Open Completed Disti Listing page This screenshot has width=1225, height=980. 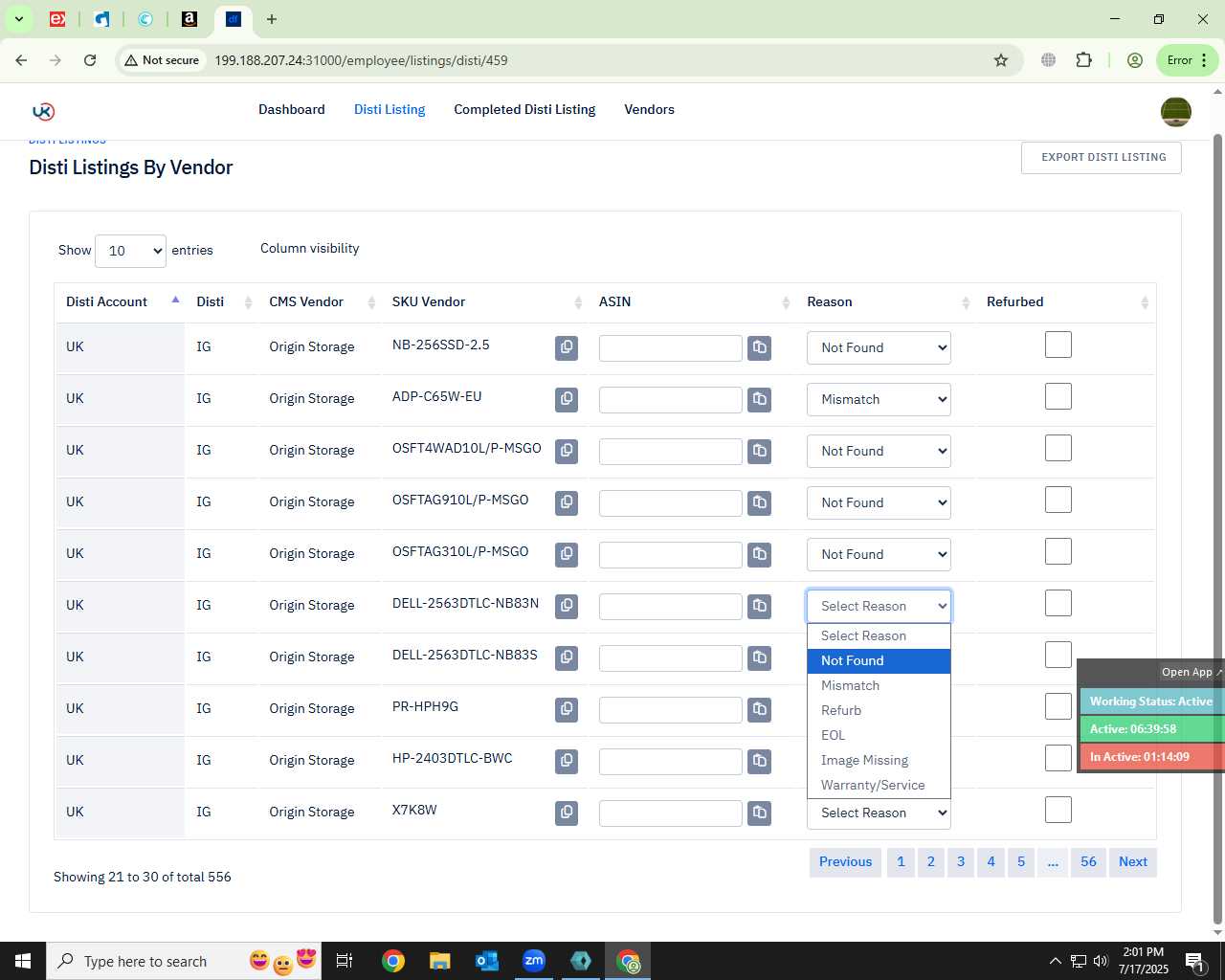524,109
